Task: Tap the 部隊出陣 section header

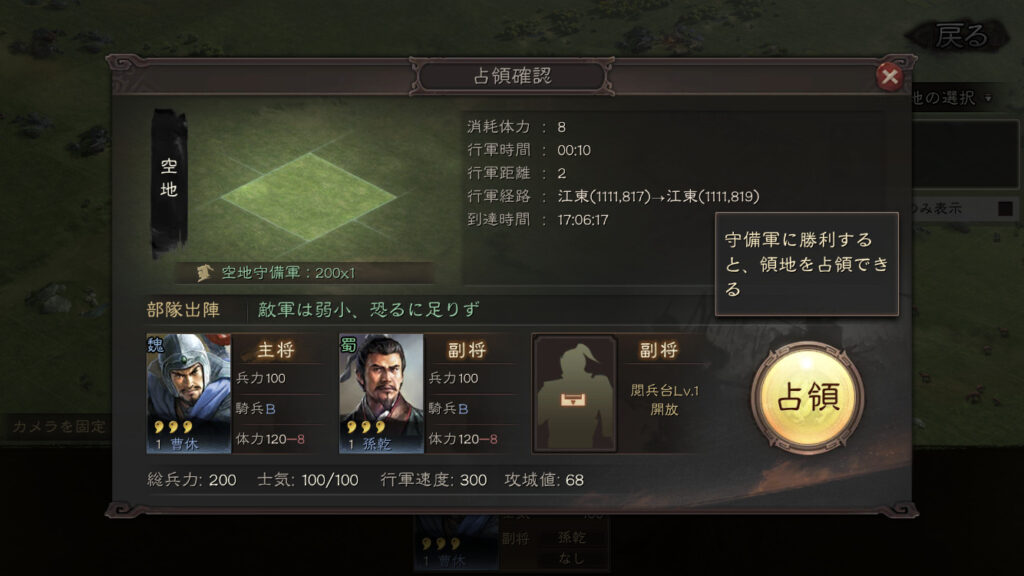Action: click(184, 310)
